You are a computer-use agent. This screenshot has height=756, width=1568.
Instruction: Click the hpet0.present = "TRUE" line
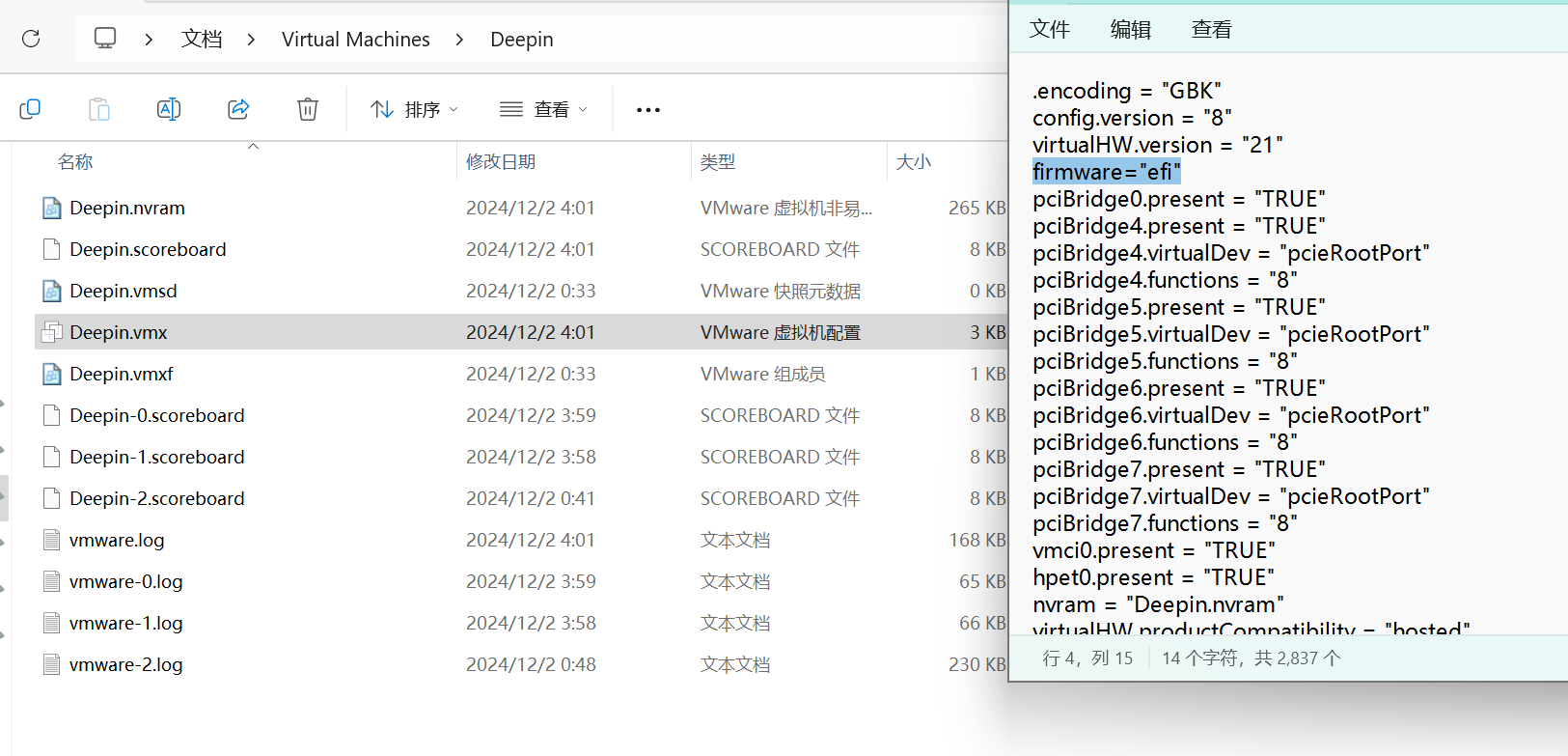[1153, 577]
